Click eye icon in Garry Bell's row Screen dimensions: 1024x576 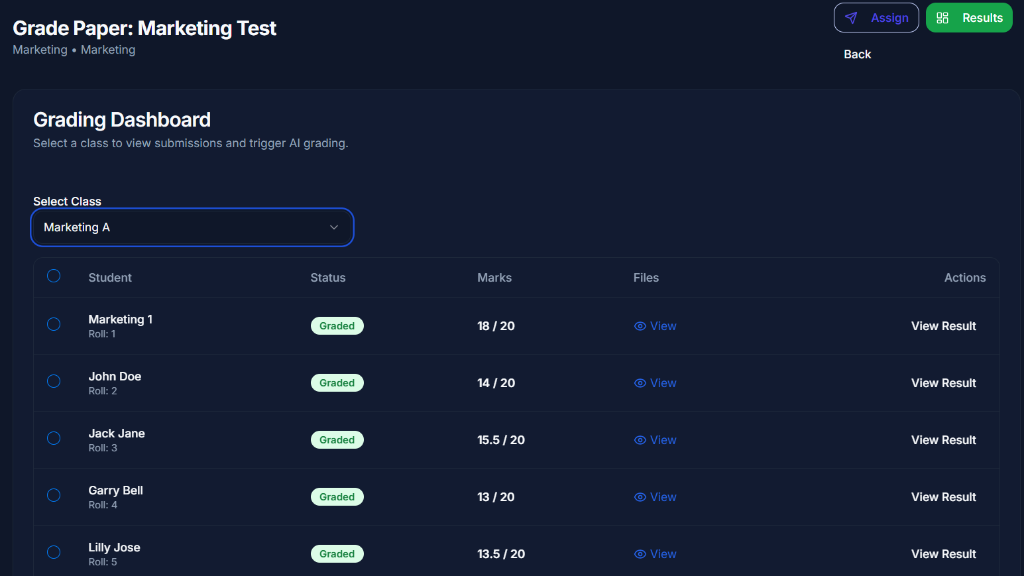640,497
